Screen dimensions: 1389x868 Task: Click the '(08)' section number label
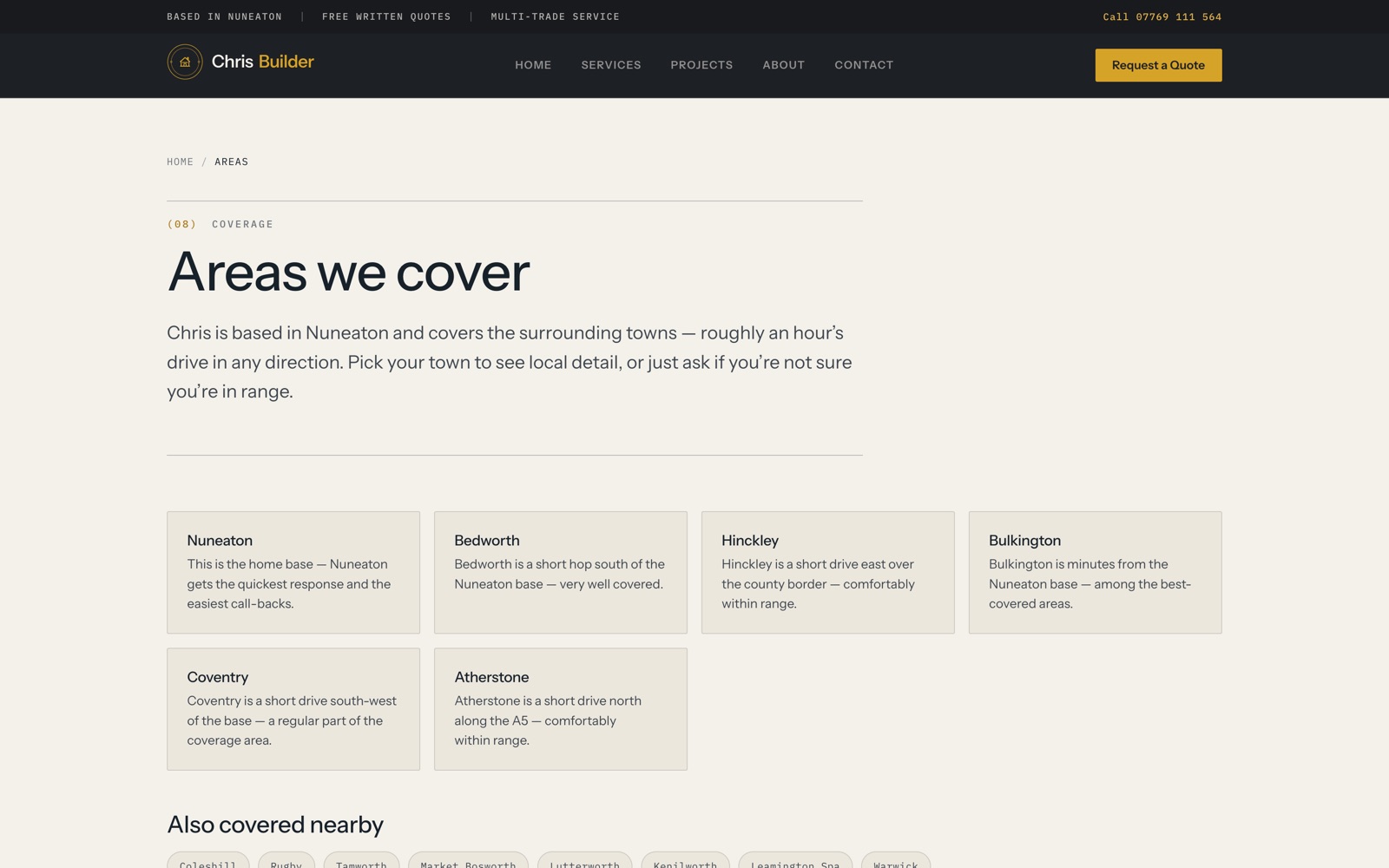point(181,224)
